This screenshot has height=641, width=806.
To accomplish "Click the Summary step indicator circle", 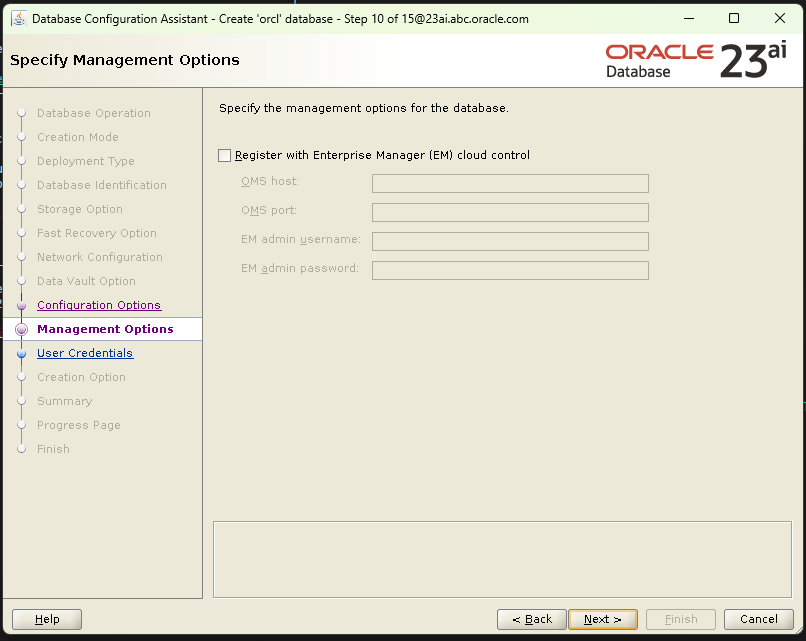I will pos(22,401).
